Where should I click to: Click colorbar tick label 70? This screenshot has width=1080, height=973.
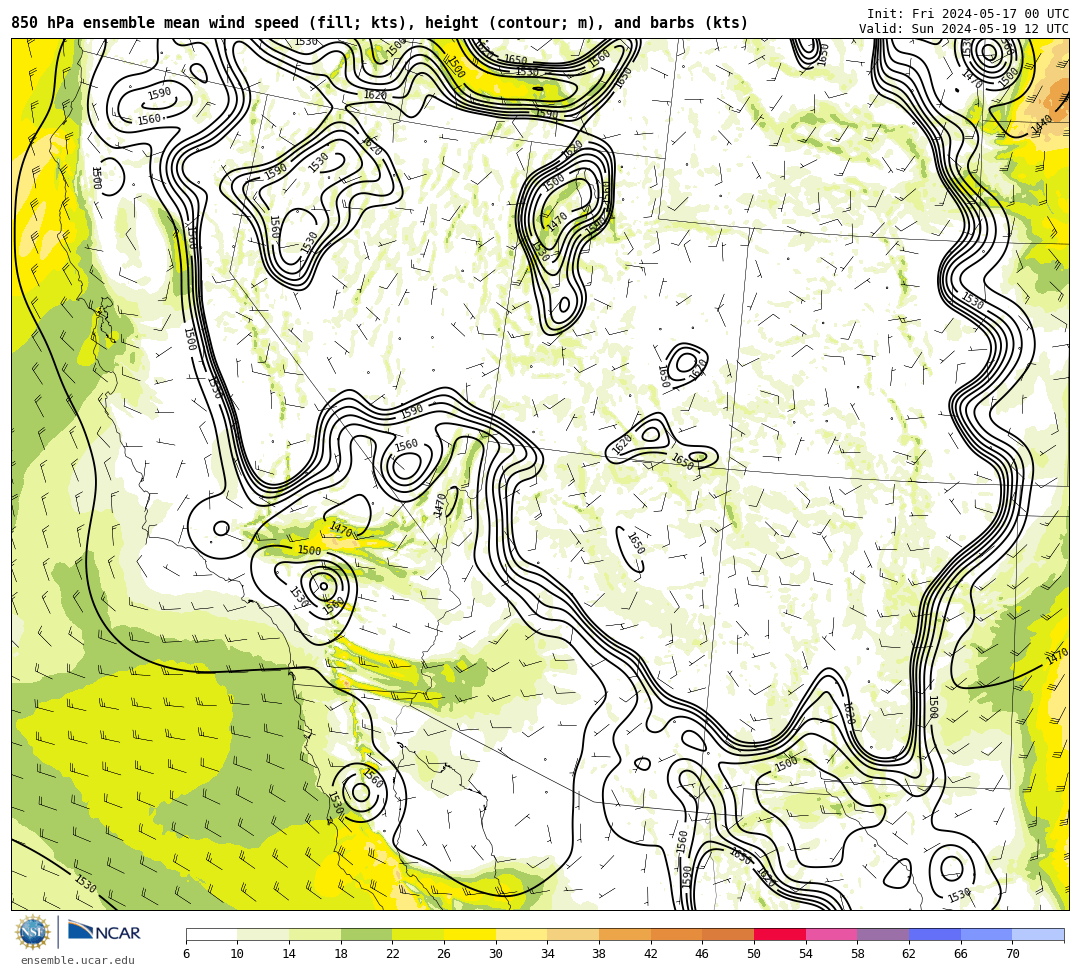(x=1012, y=954)
